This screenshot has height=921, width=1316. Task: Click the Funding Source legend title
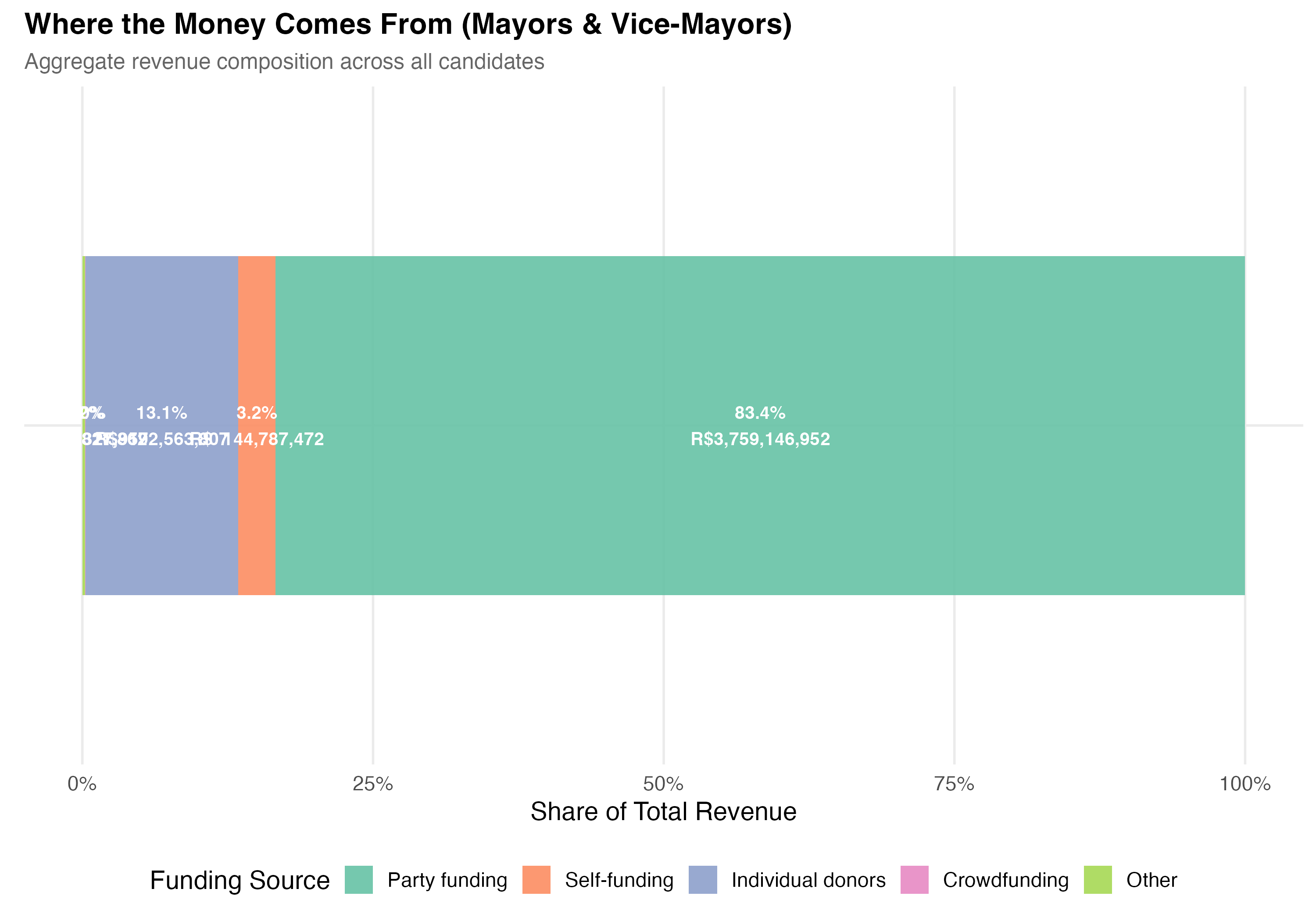[240, 880]
